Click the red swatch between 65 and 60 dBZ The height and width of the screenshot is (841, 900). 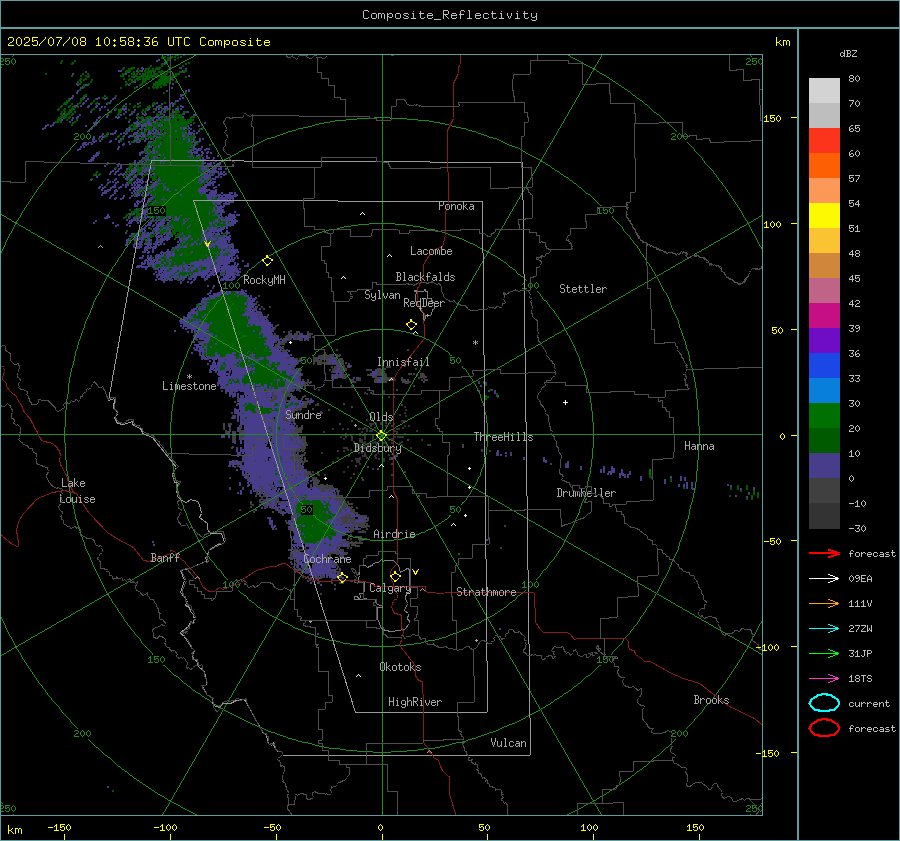coord(824,141)
